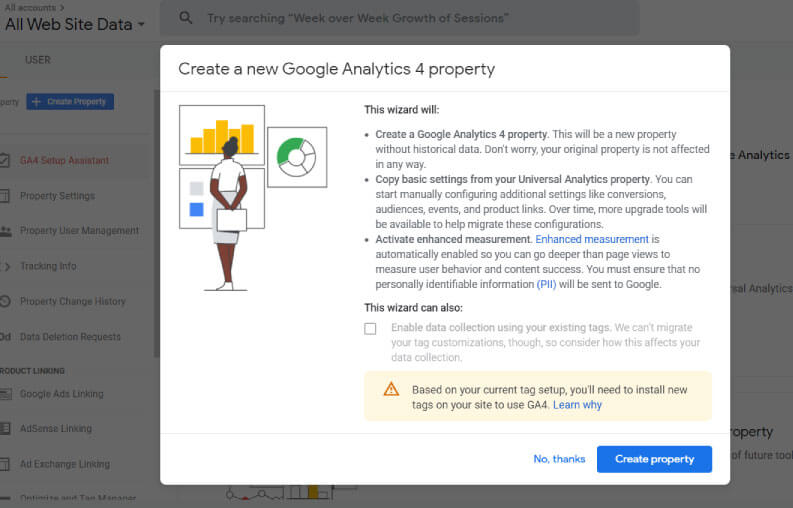Expand the Tracking Info section
The height and width of the screenshot is (508, 793).
[x=48, y=266]
